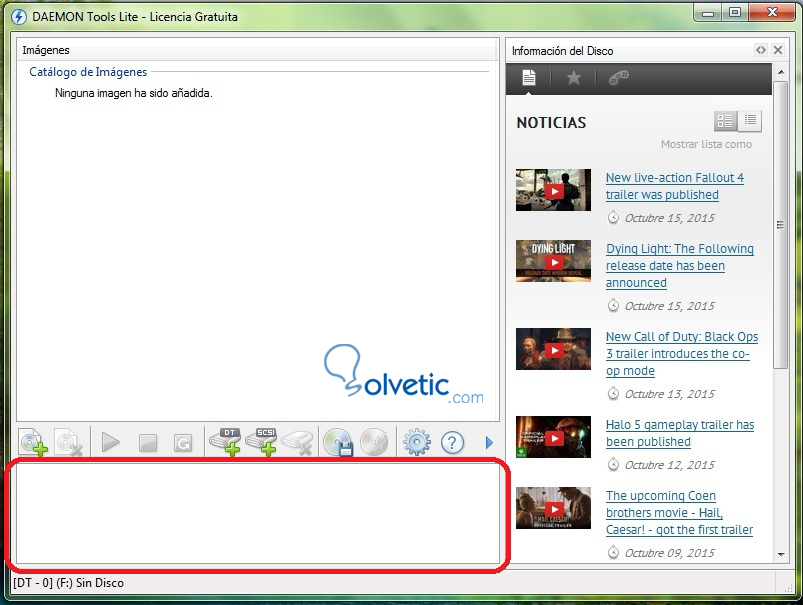Click the date "Octubre 09, 2015"
803x605 pixels.
669,553
